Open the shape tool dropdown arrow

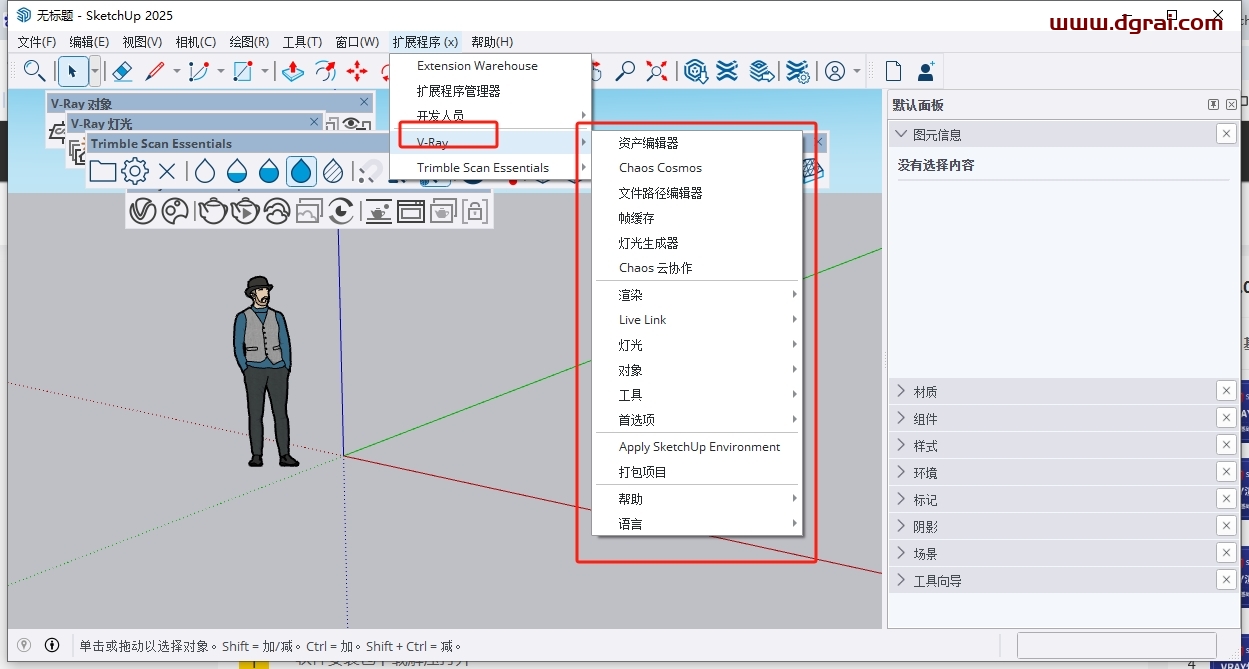click(264, 71)
